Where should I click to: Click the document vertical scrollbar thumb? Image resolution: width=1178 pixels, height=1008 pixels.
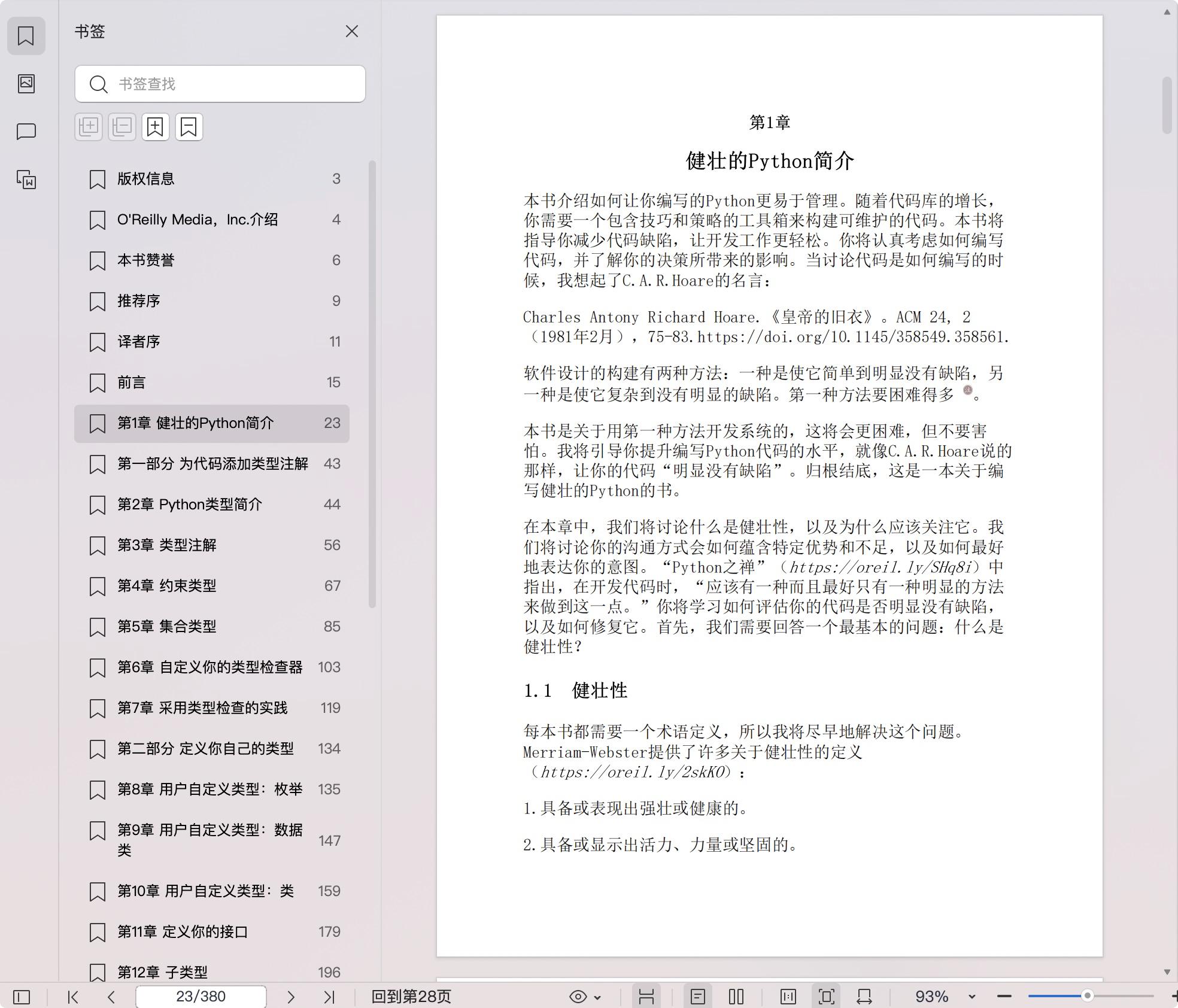tap(1167, 105)
